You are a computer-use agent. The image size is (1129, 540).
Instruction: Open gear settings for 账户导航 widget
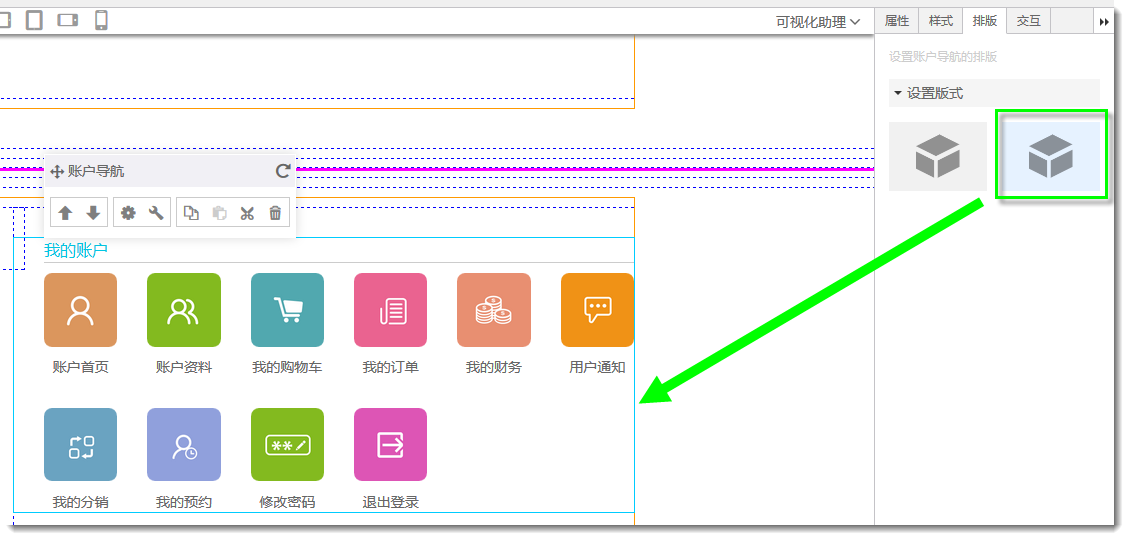tap(128, 213)
